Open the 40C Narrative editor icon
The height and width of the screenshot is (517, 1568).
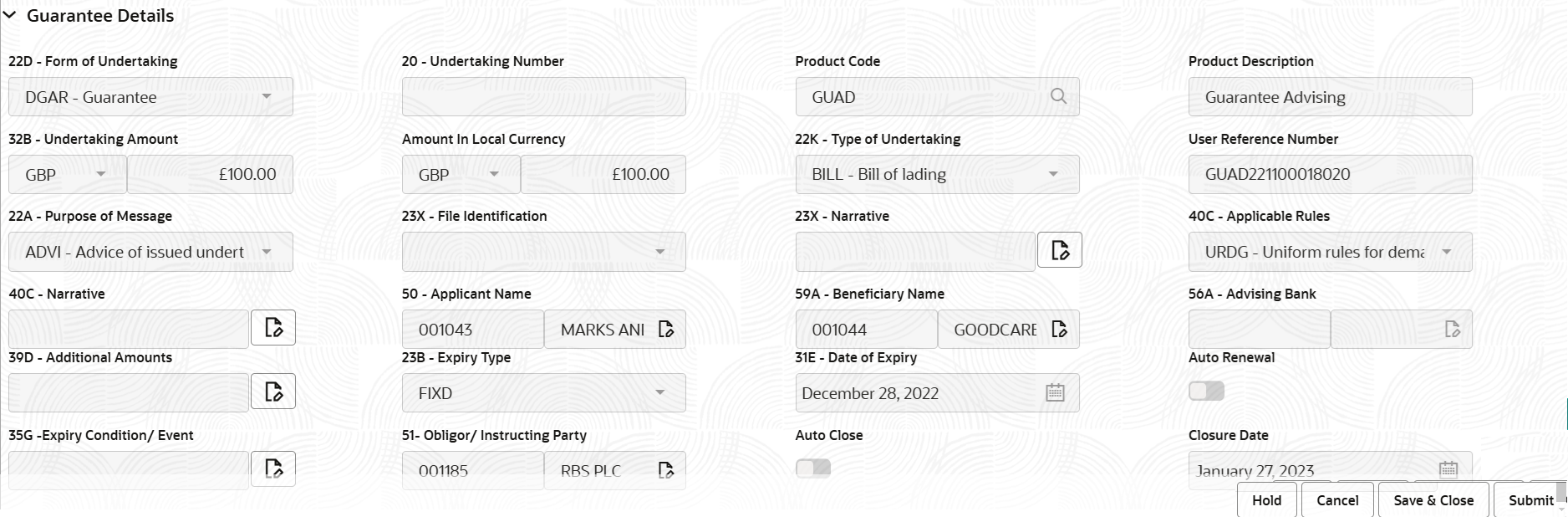click(274, 327)
